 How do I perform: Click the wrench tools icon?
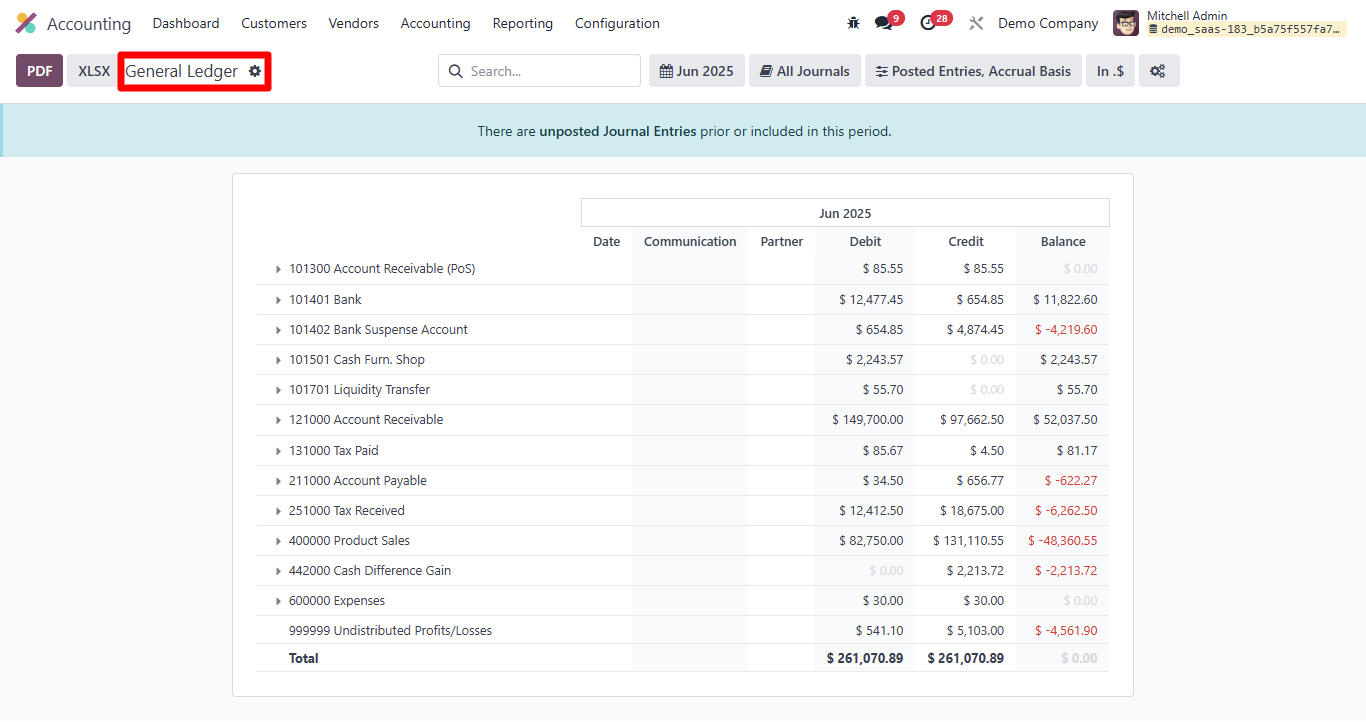(977, 23)
